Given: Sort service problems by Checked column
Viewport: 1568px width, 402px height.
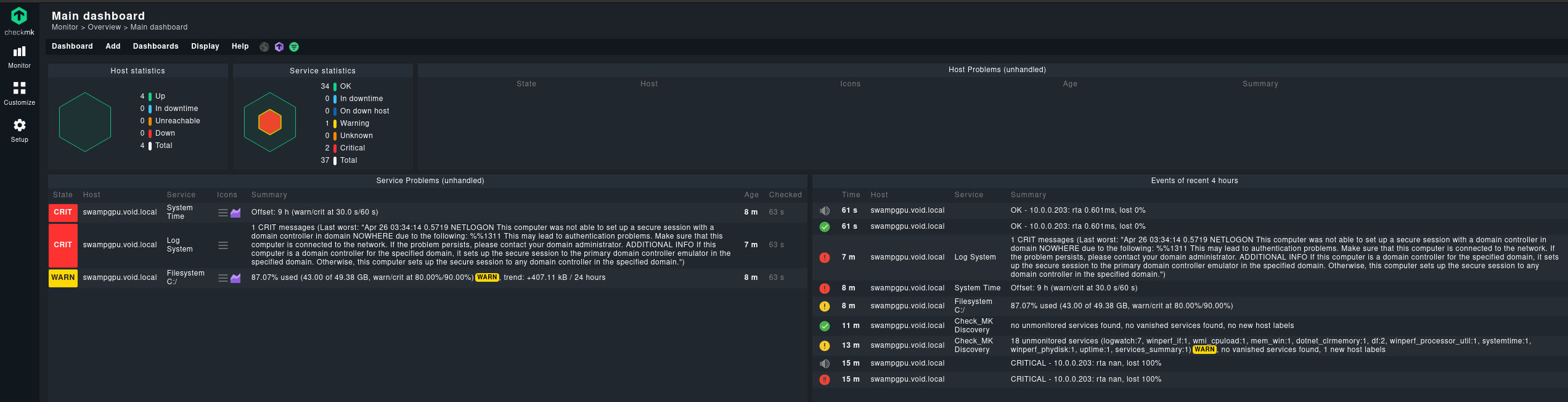Looking at the screenshot, I should pos(785,195).
